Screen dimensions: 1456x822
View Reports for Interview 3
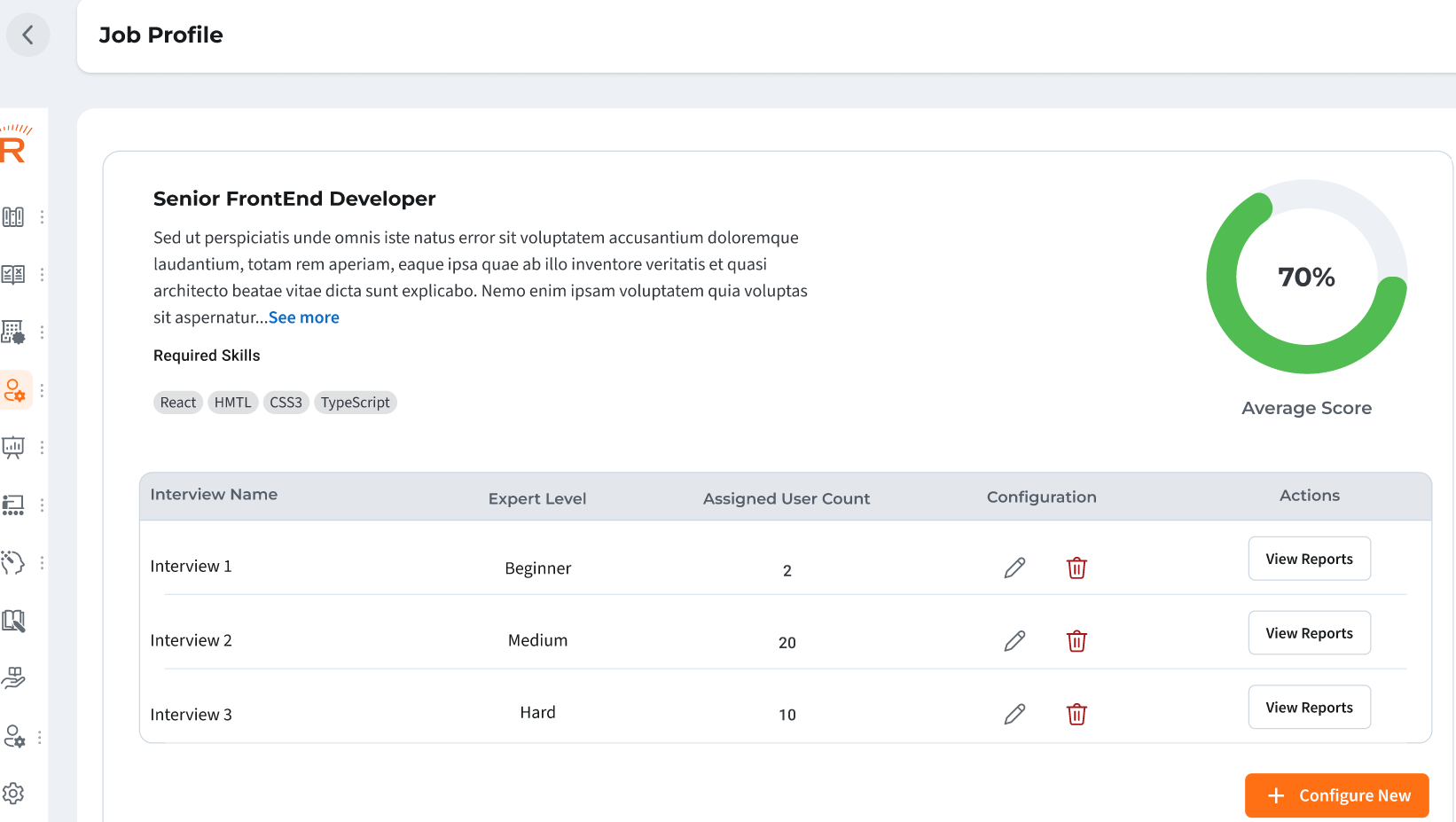tap(1309, 707)
